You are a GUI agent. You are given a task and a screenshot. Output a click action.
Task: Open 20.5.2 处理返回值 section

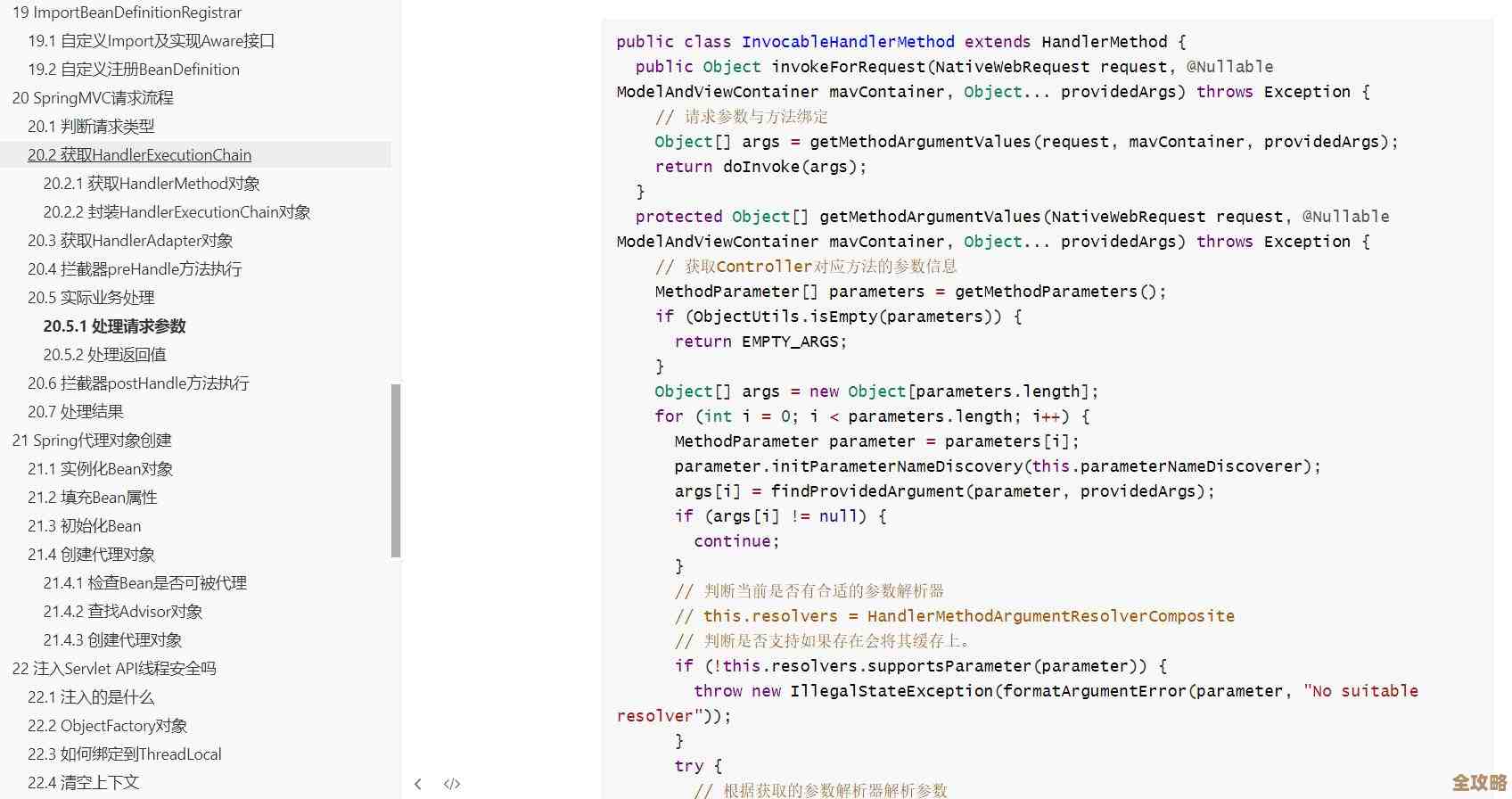coord(104,355)
